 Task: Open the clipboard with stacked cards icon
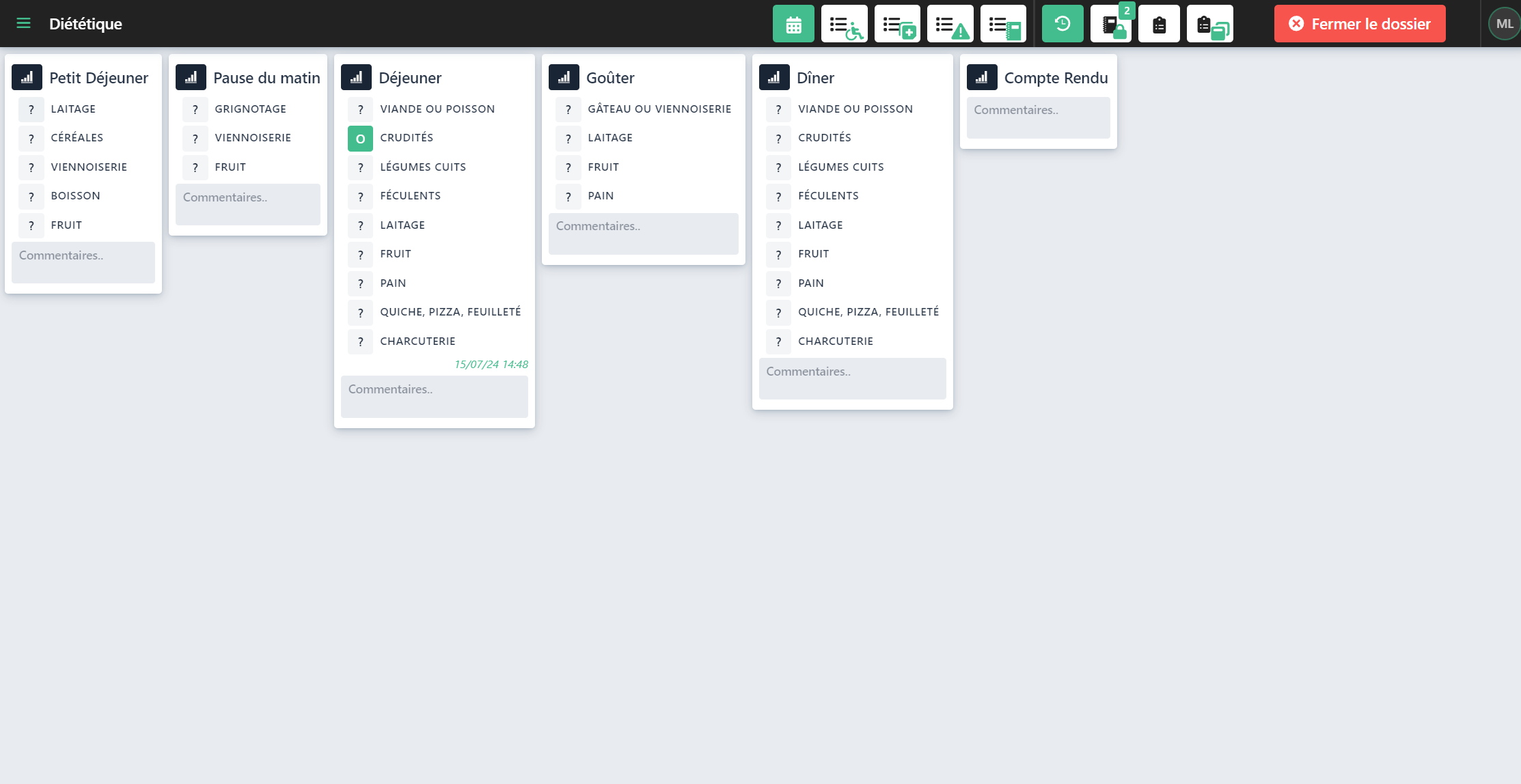[1210, 24]
